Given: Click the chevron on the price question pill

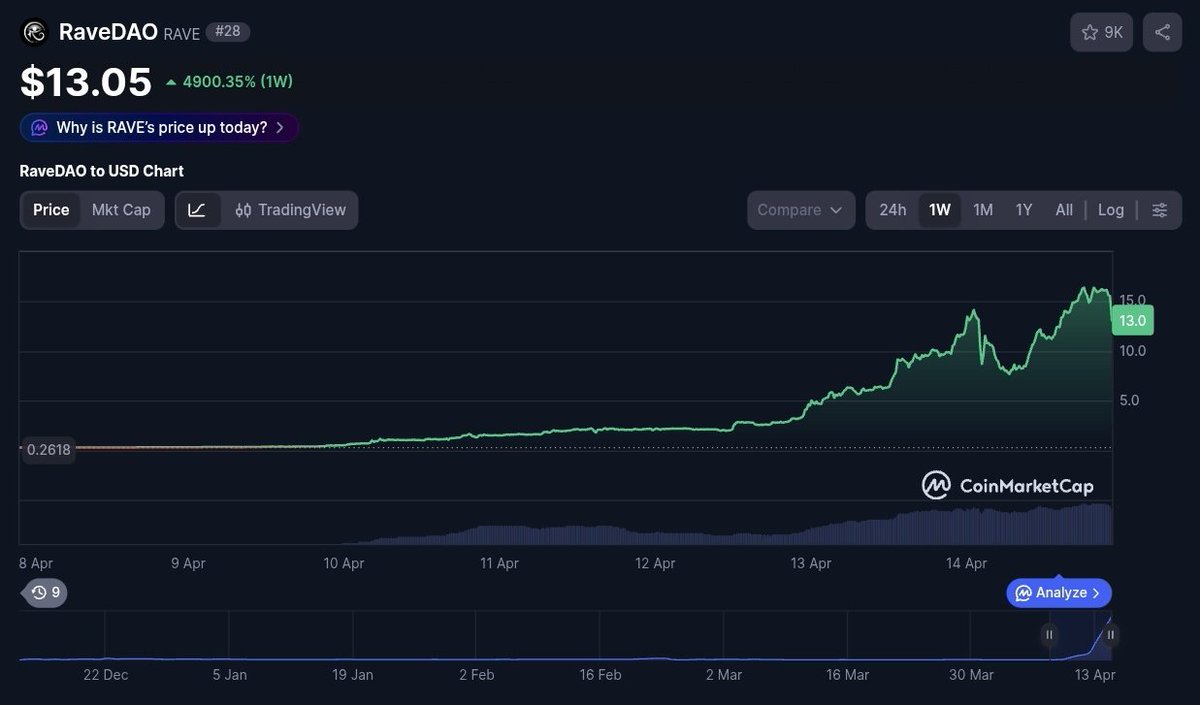Looking at the screenshot, I should [280, 128].
